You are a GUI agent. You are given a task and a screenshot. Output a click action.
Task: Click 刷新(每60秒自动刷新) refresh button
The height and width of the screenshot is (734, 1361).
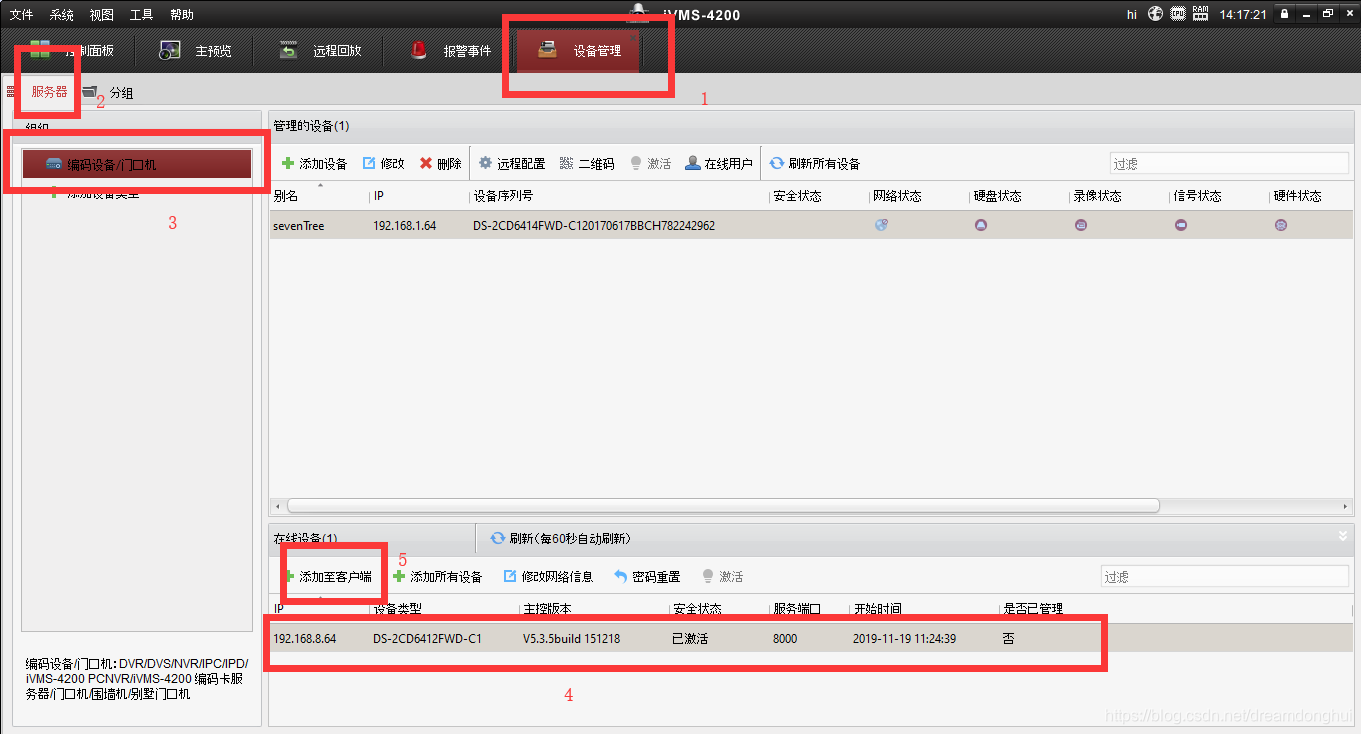pyautogui.click(x=560, y=538)
